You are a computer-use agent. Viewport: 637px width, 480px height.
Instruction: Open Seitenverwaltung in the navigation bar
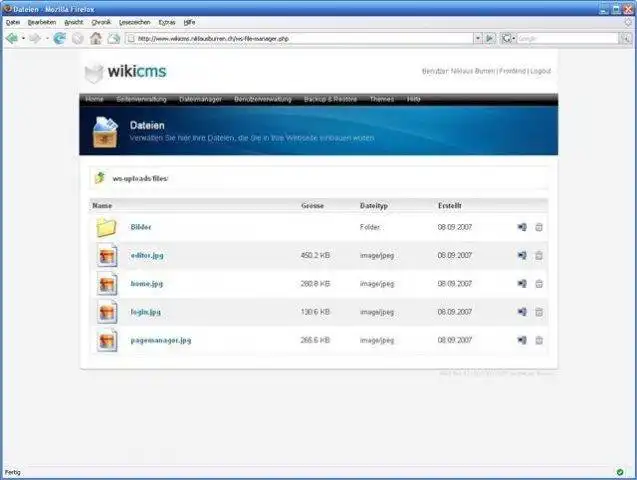pos(141,99)
